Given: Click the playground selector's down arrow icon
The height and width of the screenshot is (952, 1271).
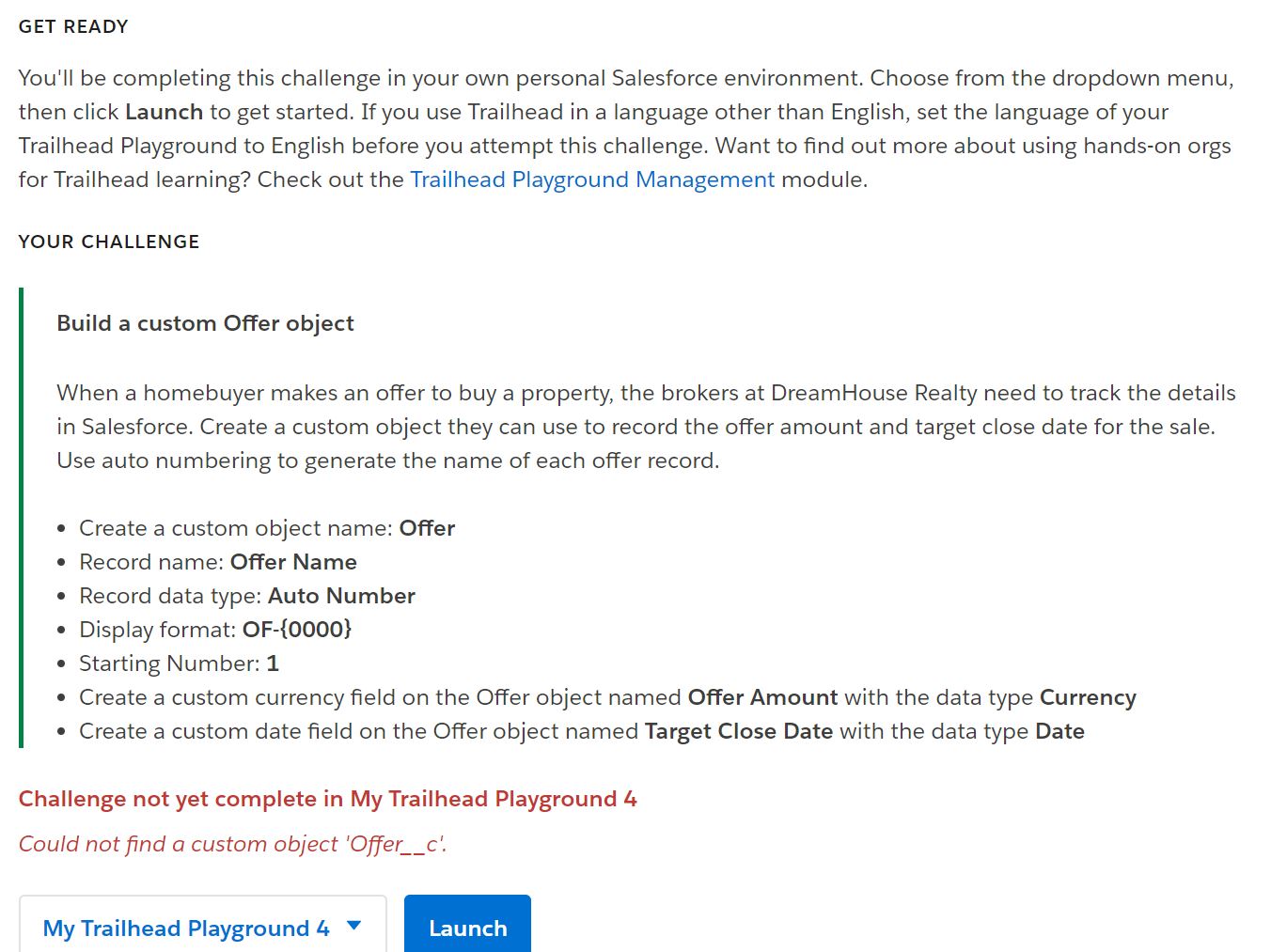Looking at the screenshot, I should click(x=354, y=926).
